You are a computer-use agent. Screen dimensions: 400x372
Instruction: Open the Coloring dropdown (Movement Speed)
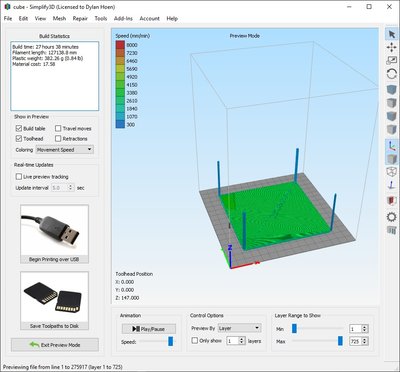pyautogui.click(x=65, y=150)
